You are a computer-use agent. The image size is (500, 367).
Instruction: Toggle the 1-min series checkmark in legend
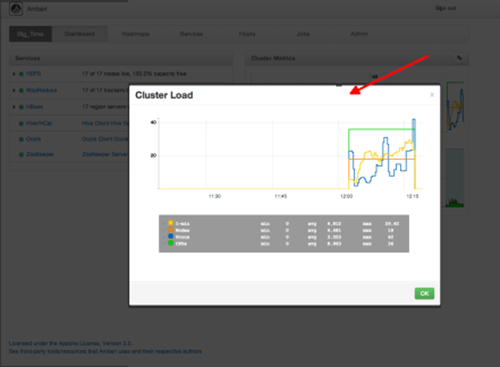(164, 223)
